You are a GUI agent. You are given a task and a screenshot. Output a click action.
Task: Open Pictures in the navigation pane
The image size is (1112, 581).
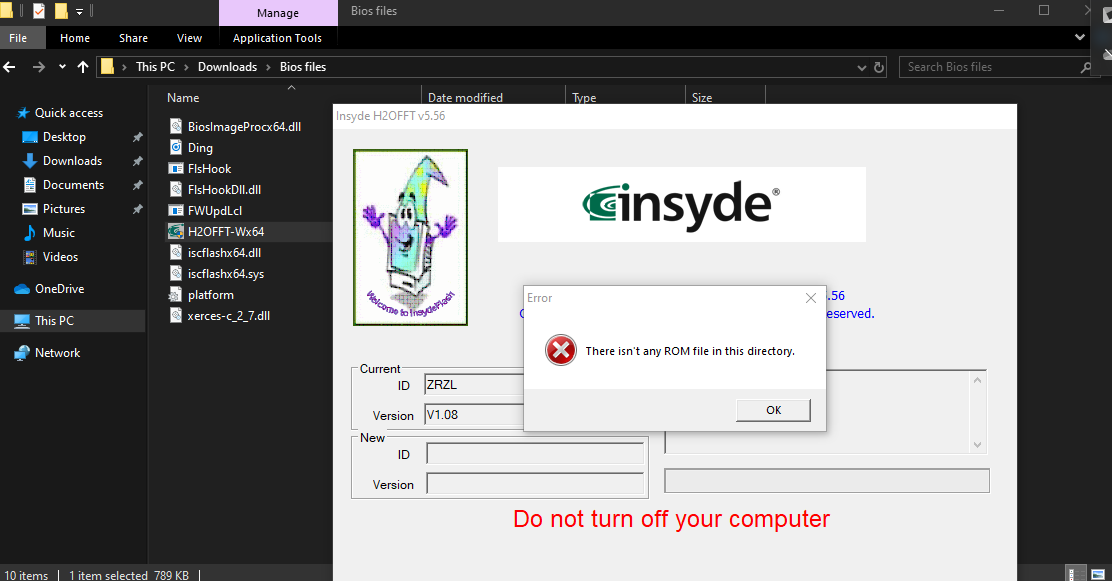point(64,209)
